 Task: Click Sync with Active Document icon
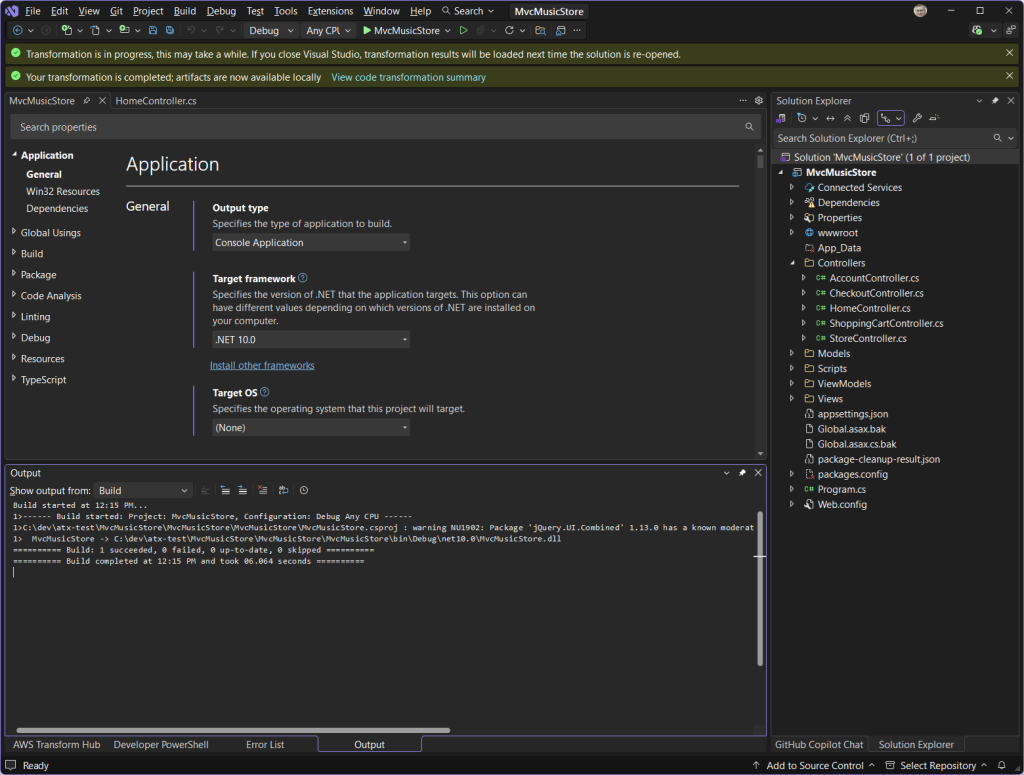coord(830,119)
